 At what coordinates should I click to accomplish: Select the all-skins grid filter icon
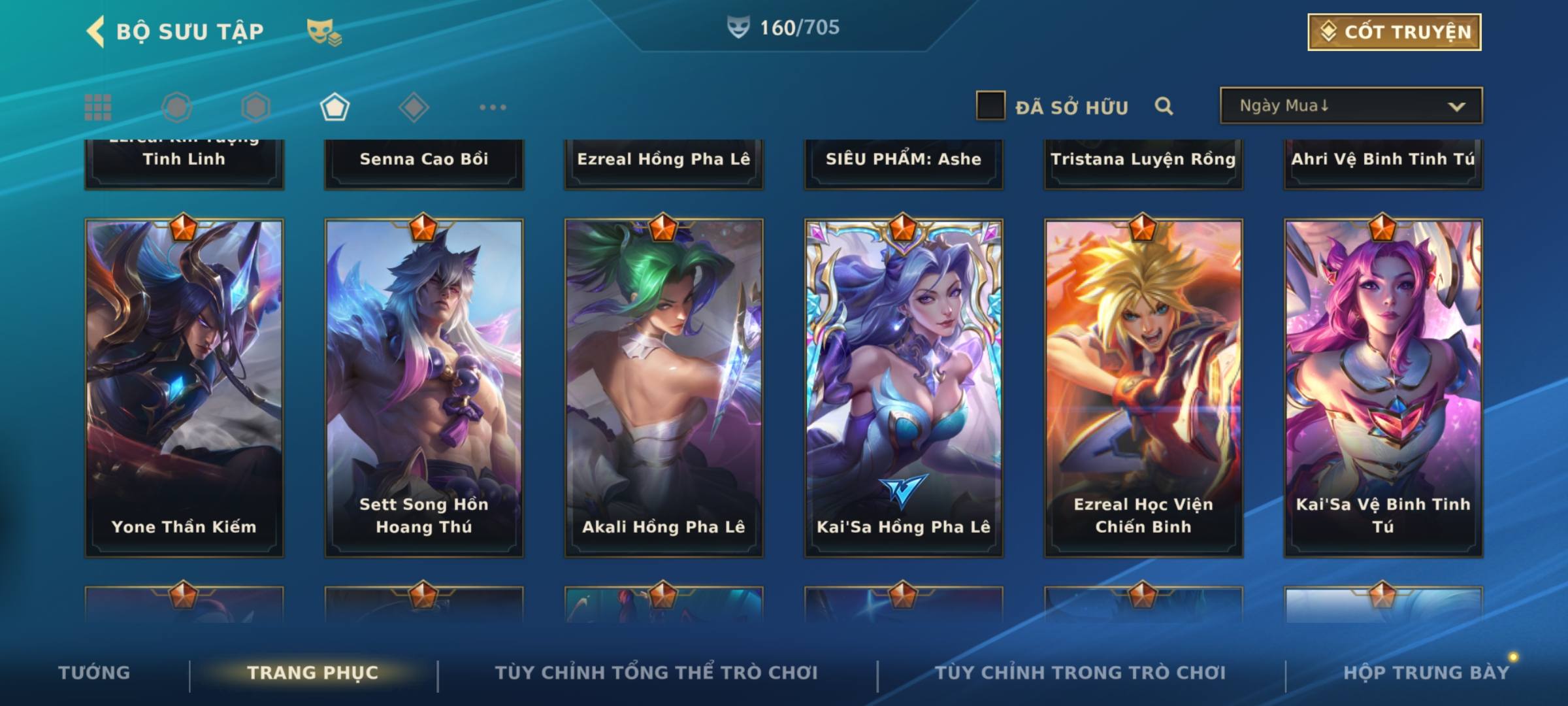pyautogui.click(x=98, y=107)
